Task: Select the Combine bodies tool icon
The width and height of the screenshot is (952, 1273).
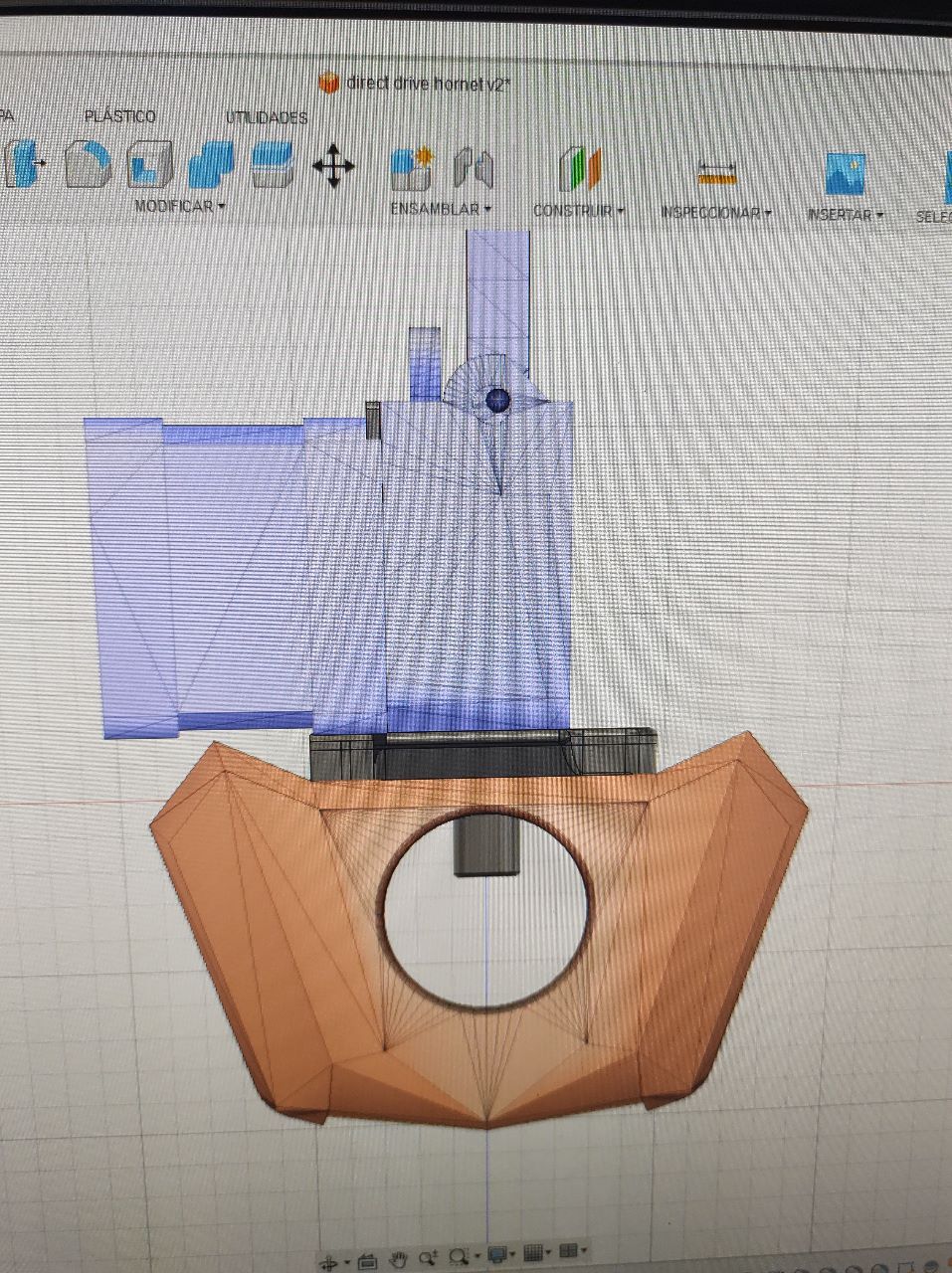Action: tap(211, 164)
